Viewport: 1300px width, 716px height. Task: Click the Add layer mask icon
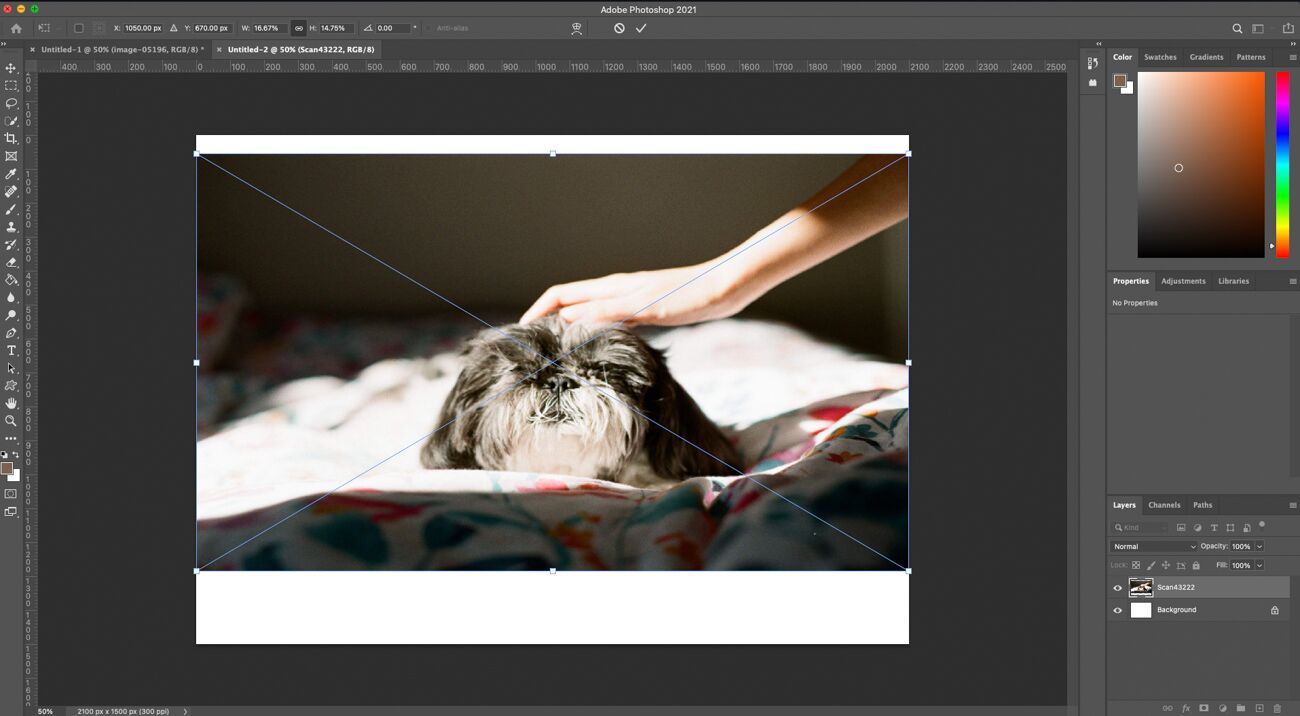tap(1203, 707)
